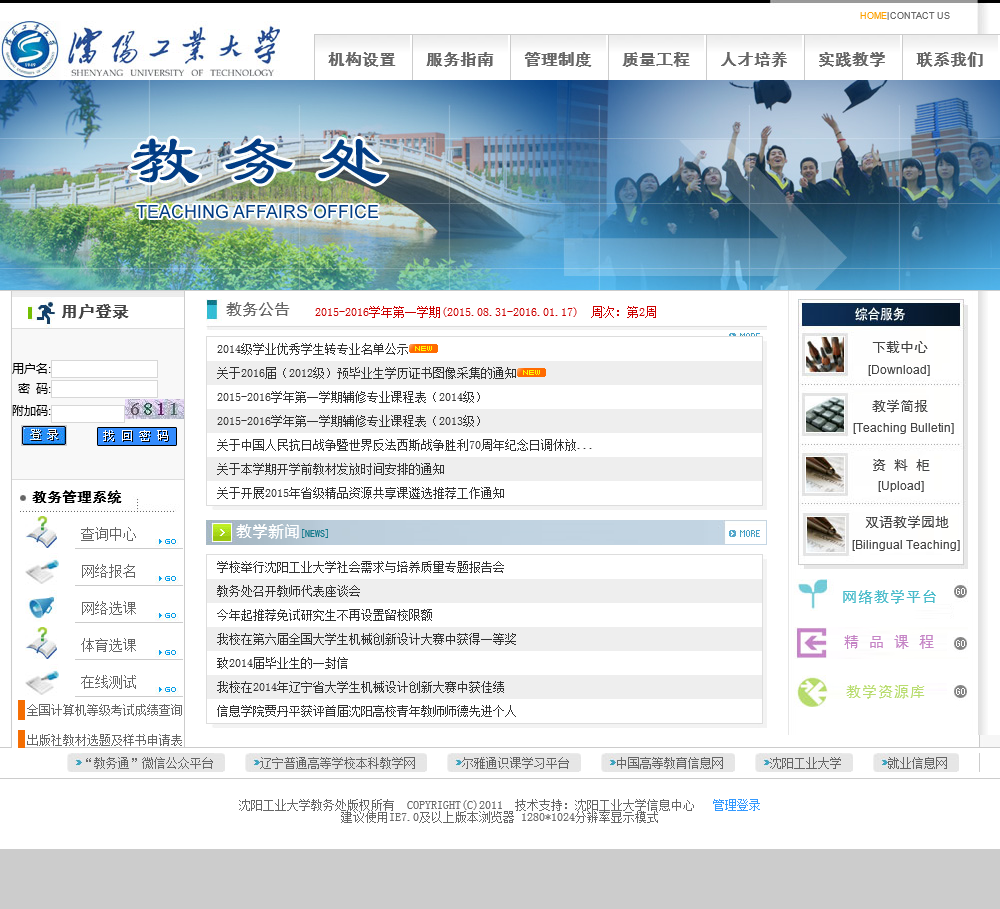The height and width of the screenshot is (909, 1000).
Task: Open the 管理登录 link in footer
Action: point(736,805)
